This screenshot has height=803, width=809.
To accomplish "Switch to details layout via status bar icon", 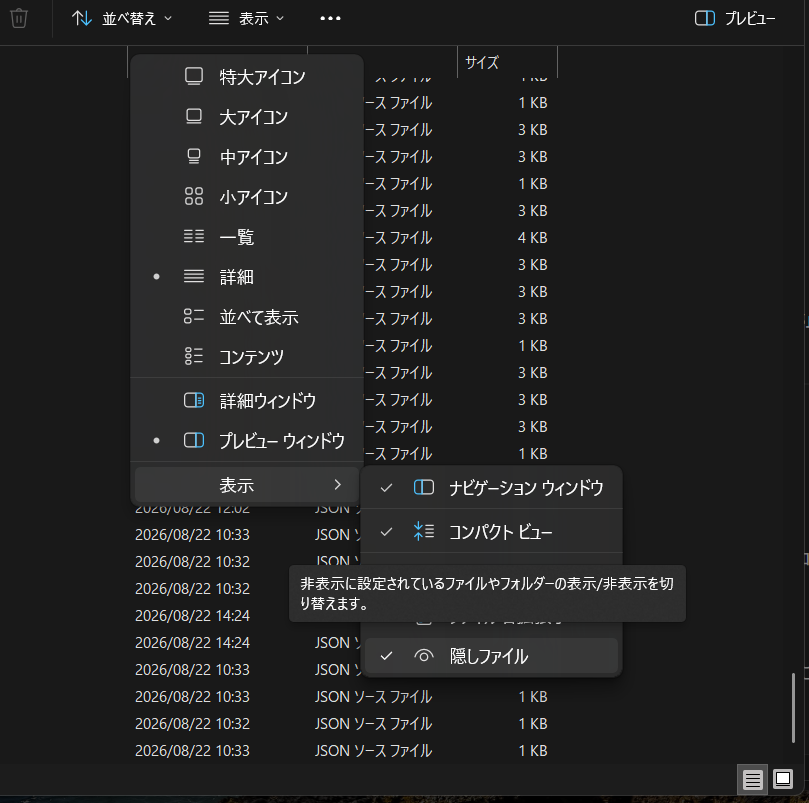I will point(752,779).
